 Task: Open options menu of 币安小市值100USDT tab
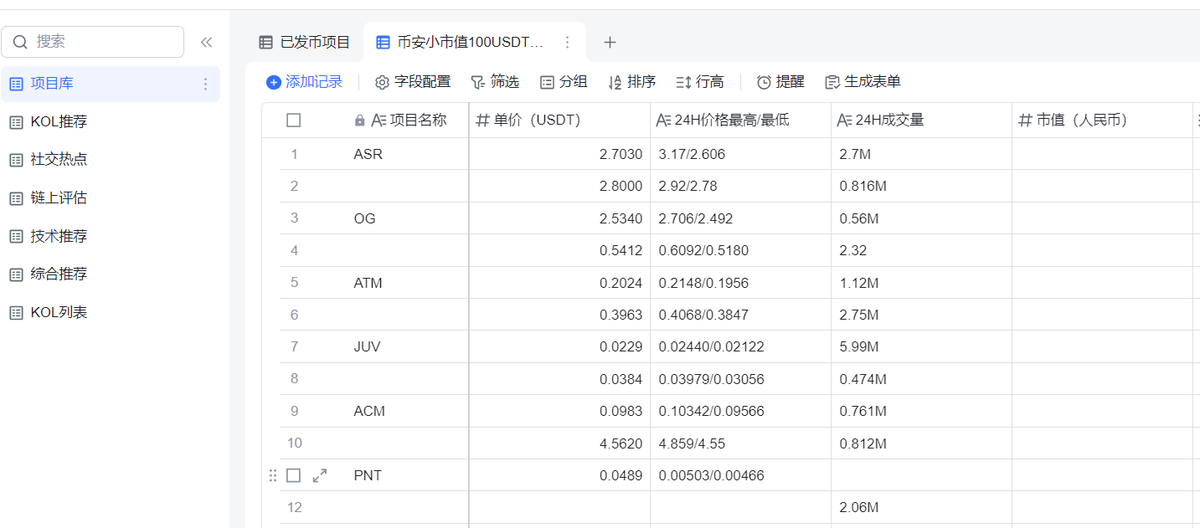click(x=567, y=42)
